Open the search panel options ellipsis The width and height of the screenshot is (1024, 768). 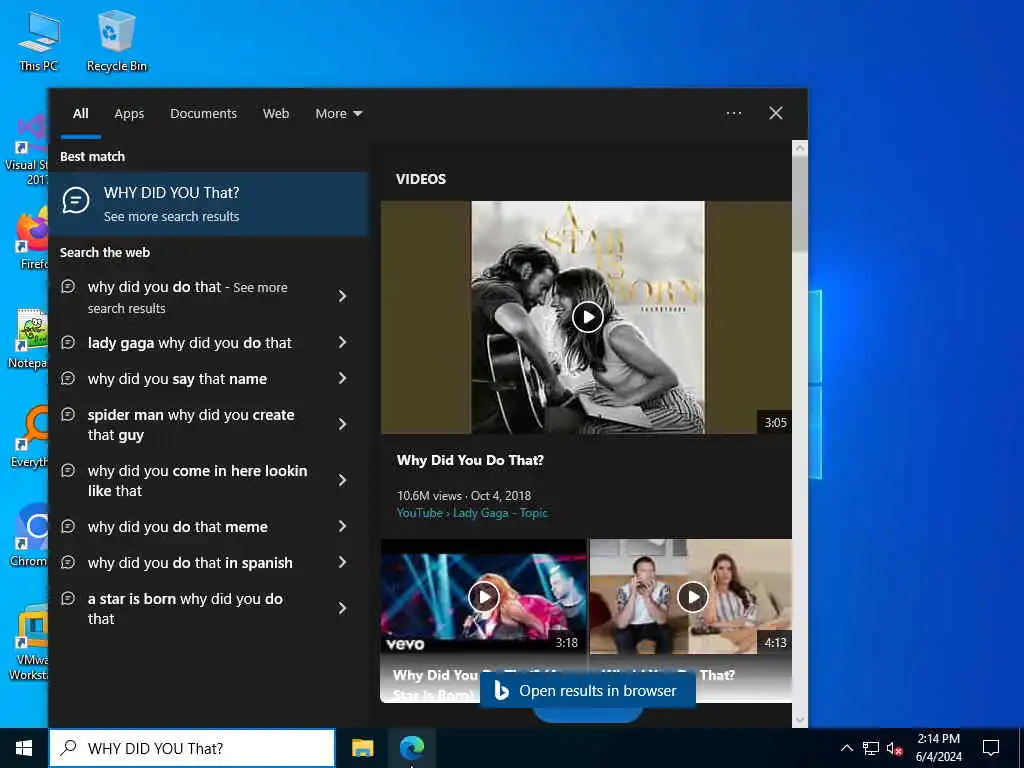point(733,114)
